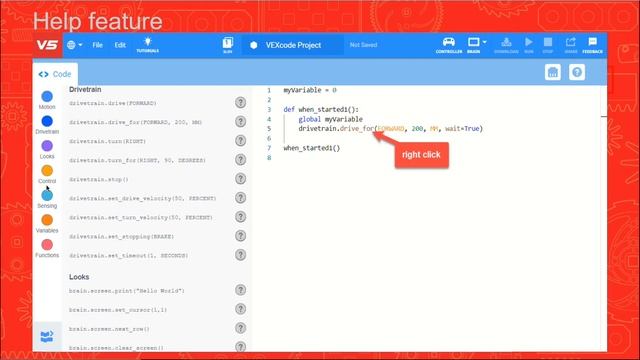Click when_started1() call on line 7
640x360 pixels.
311,148
